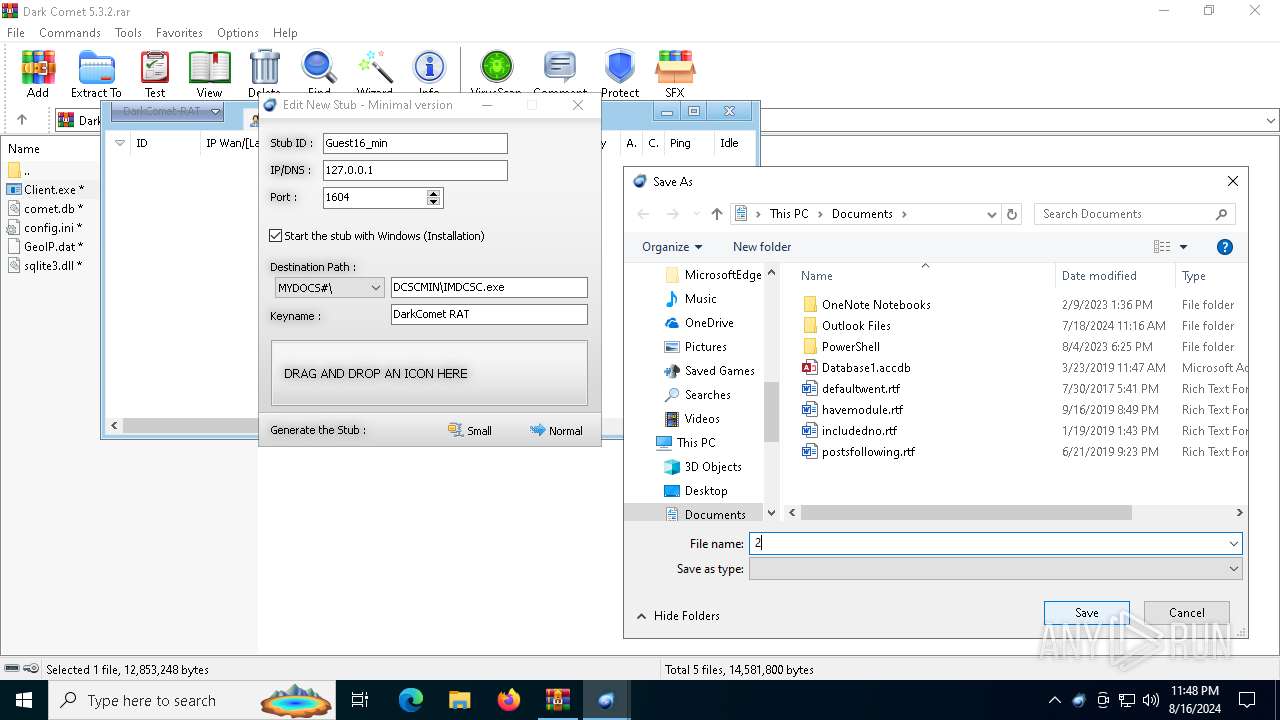The height and width of the screenshot is (720, 1280).
Task: Select Desktop in the folder tree
Action: [705, 491]
